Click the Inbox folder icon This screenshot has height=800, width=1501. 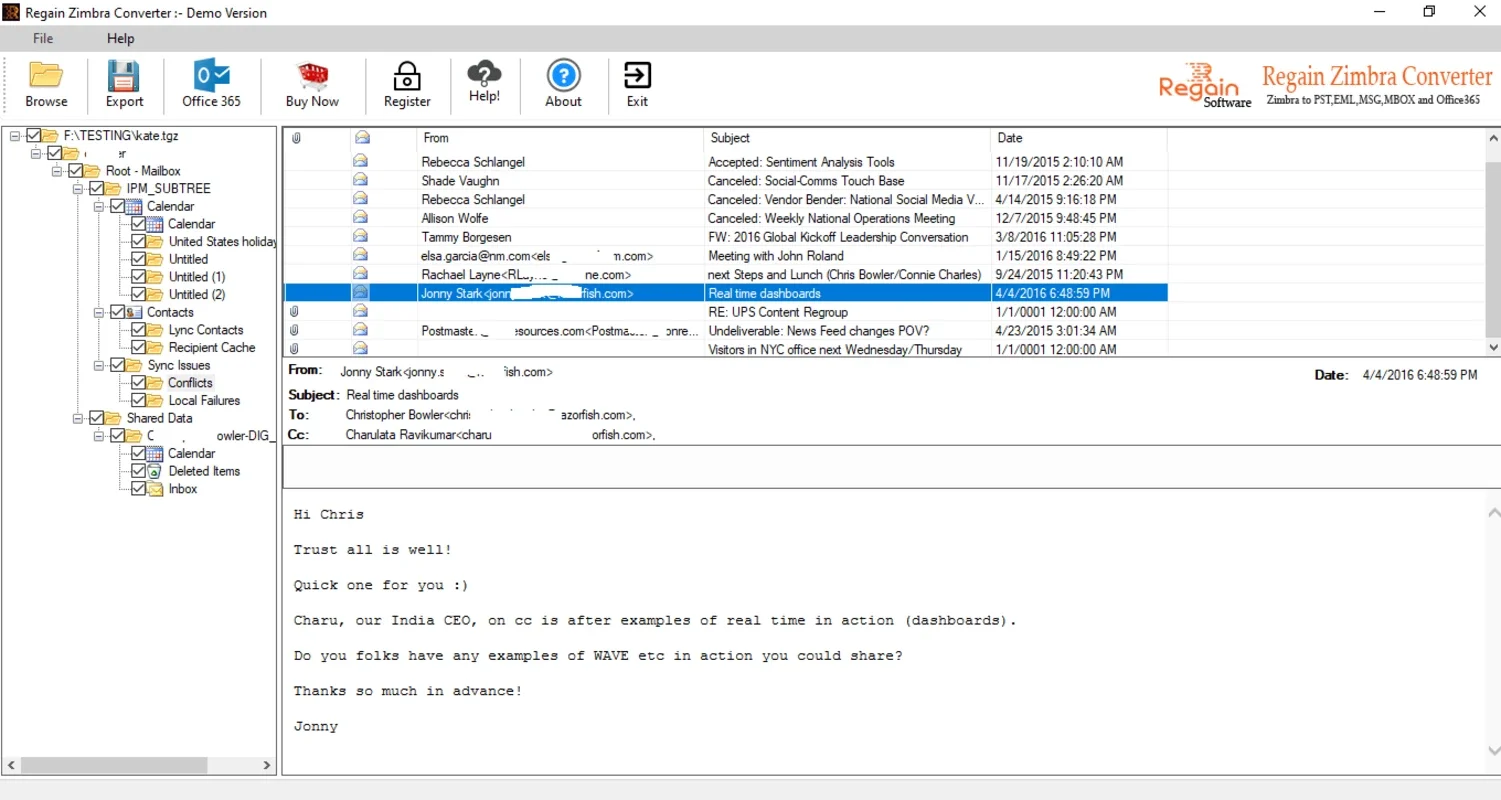[x=155, y=489]
